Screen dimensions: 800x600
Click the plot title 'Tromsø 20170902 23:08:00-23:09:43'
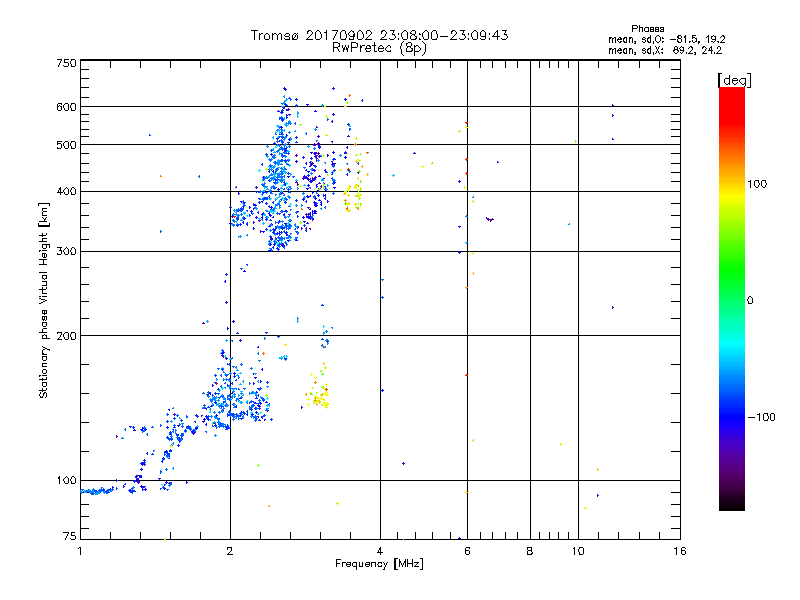[x=379, y=35]
